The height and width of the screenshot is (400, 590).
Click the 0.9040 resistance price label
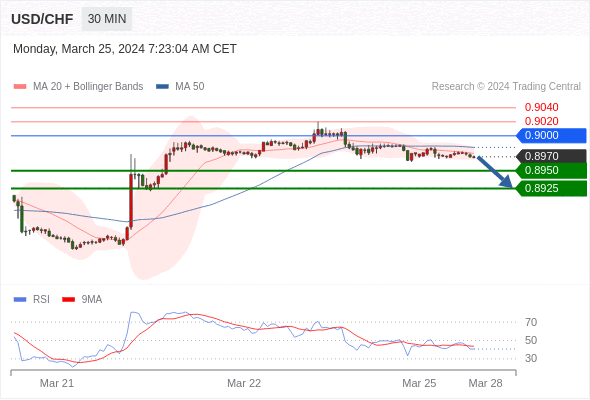coord(541,107)
